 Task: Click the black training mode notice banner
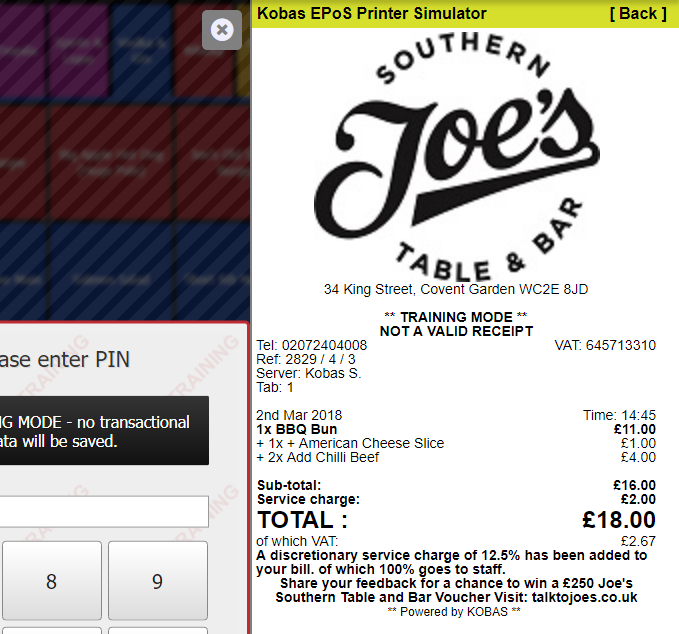click(x=104, y=430)
